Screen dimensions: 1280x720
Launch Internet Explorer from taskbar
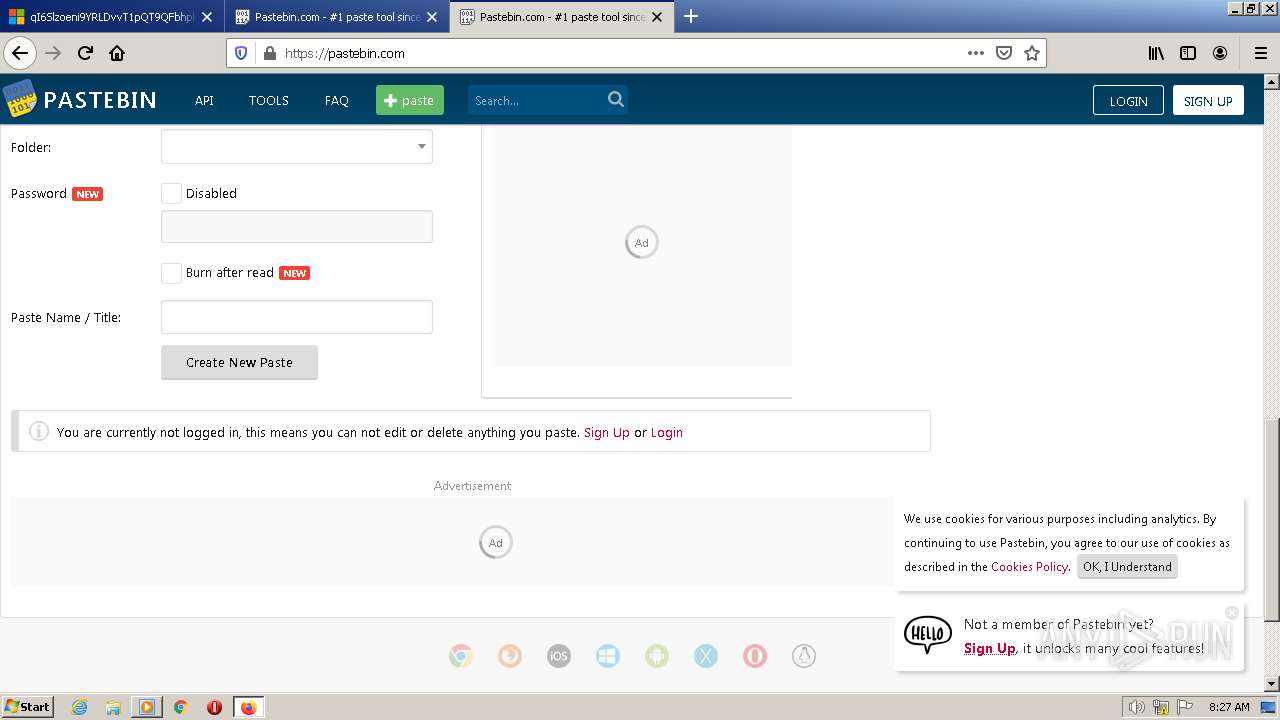pos(79,707)
